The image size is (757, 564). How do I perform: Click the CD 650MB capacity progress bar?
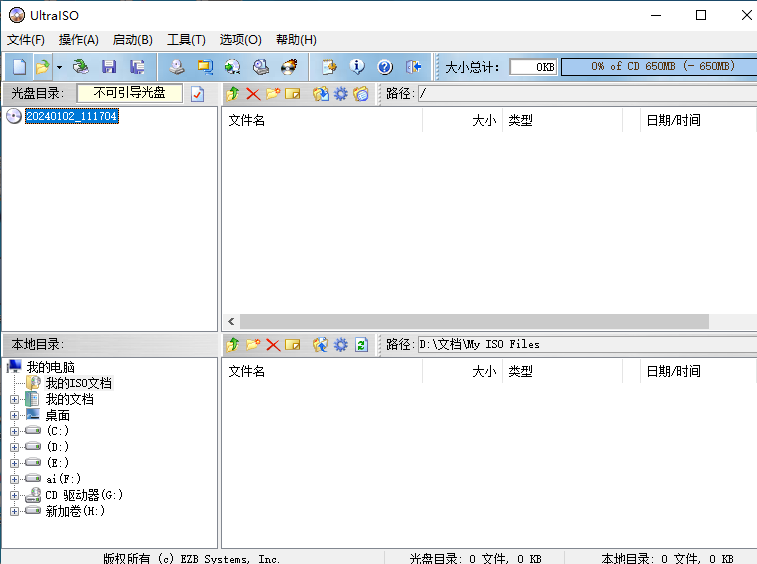(x=660, y=67)
